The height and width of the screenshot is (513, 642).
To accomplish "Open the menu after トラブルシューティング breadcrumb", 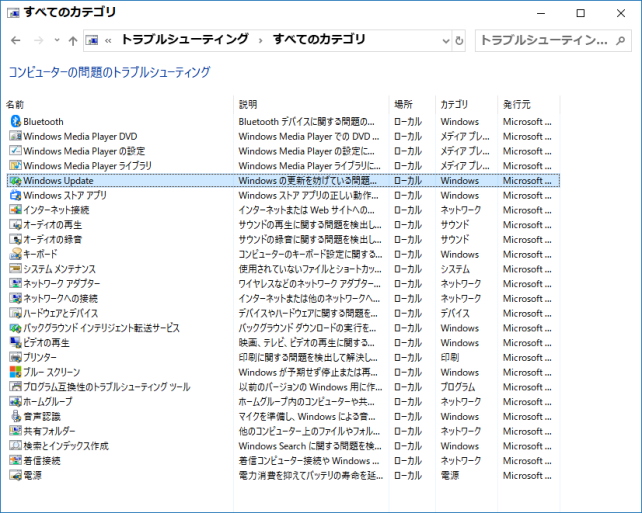I will point(260,40).
